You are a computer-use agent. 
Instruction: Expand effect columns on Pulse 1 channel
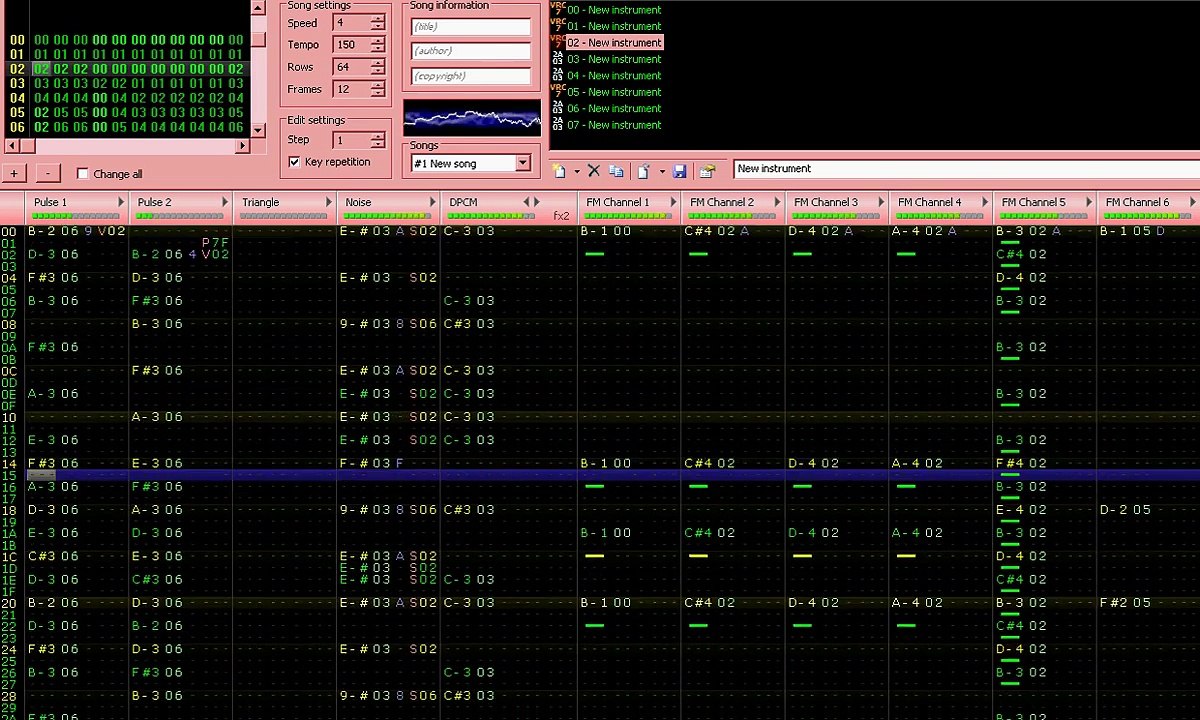122,202
